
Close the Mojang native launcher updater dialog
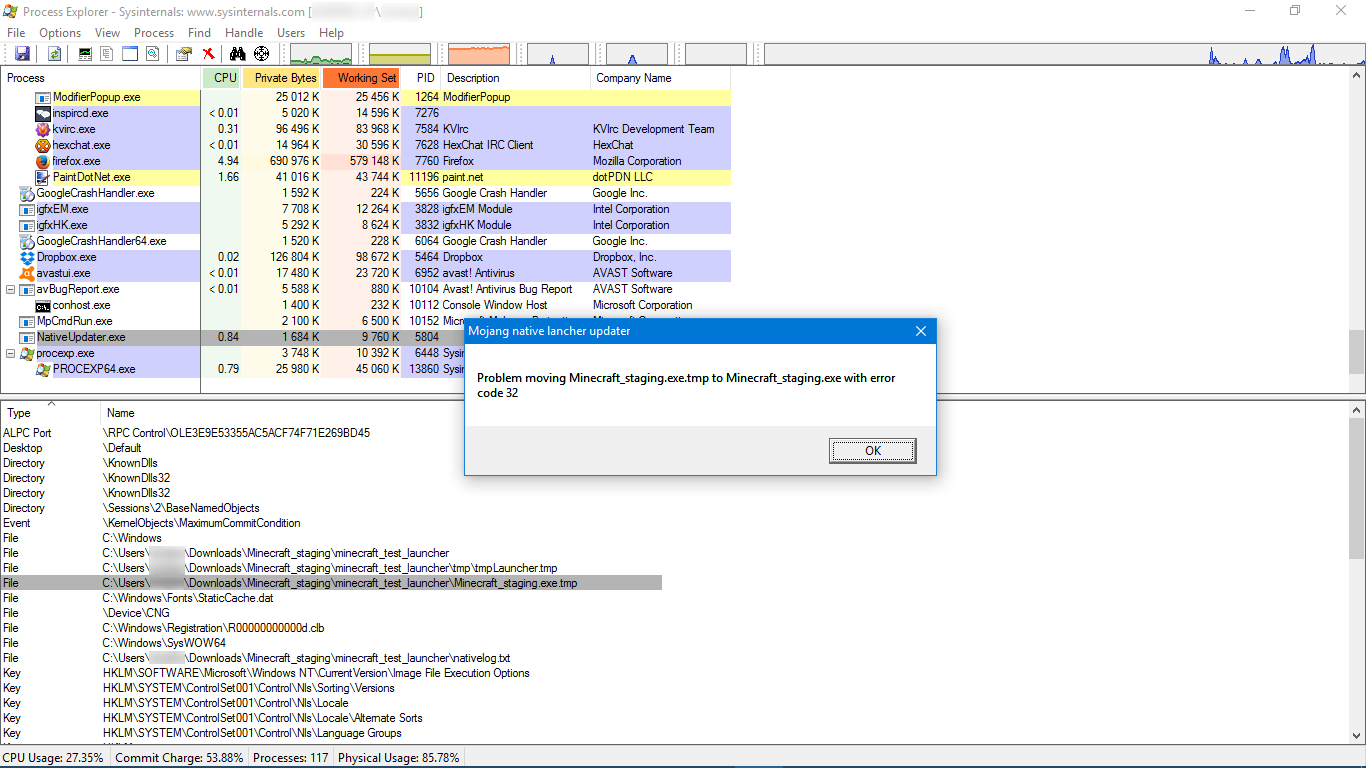pos(921,331)
